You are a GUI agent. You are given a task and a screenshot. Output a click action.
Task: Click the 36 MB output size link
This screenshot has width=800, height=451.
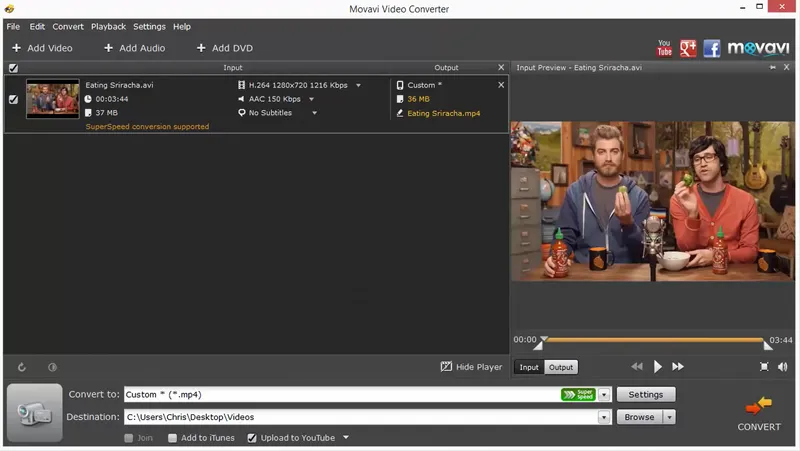[x=418, y=99]
